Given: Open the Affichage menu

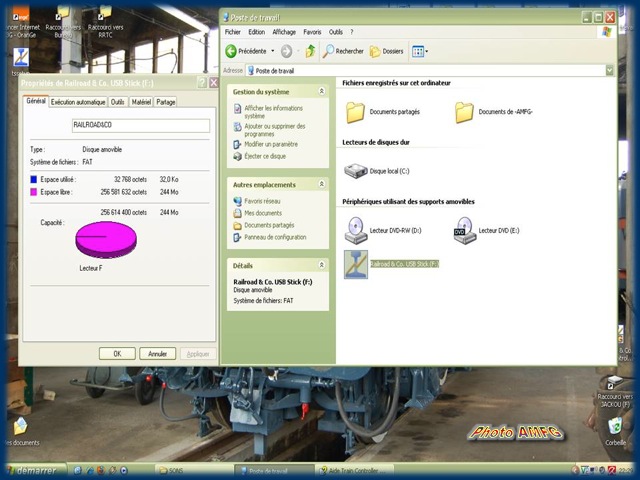Looking at the screenshot, I should pos(284,32).
